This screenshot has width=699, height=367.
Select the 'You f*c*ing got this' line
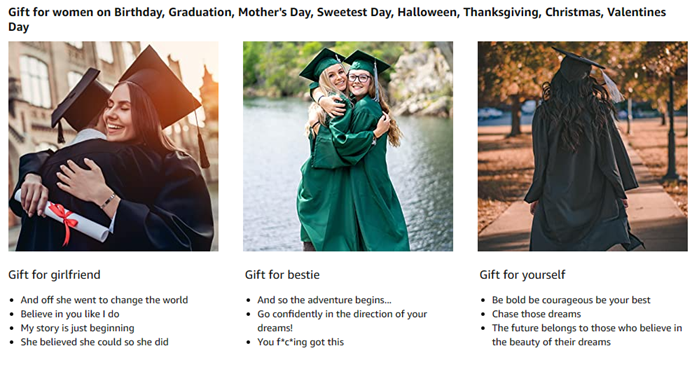pyautogui.click(x=300, y=342)
